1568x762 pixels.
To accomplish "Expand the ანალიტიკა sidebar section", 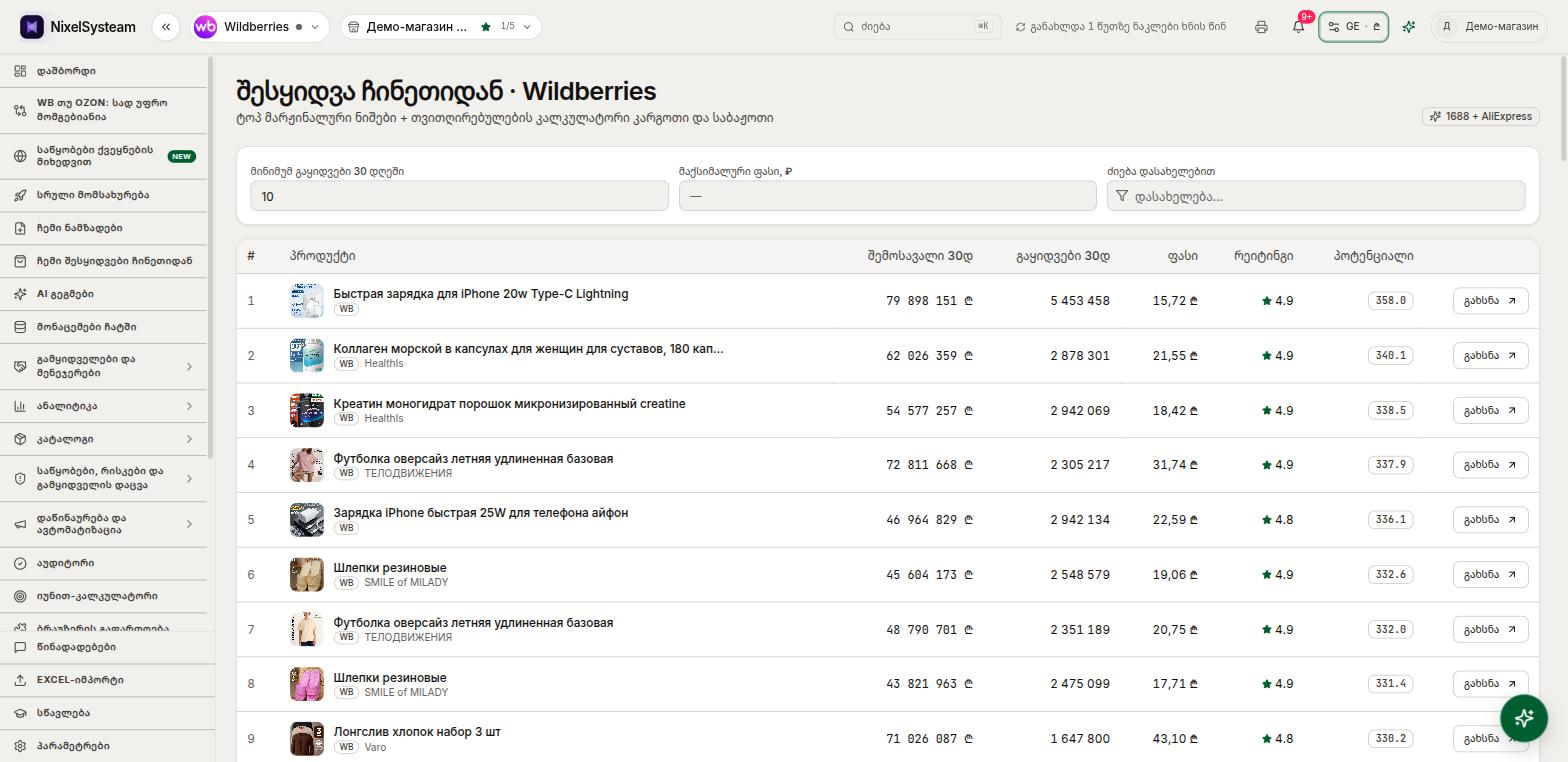I will [104, 406].
